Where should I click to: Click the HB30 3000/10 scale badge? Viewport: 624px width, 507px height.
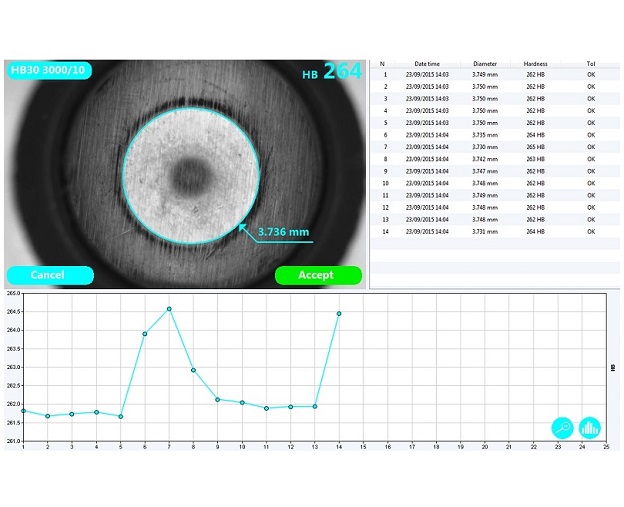tap(46, 71)
